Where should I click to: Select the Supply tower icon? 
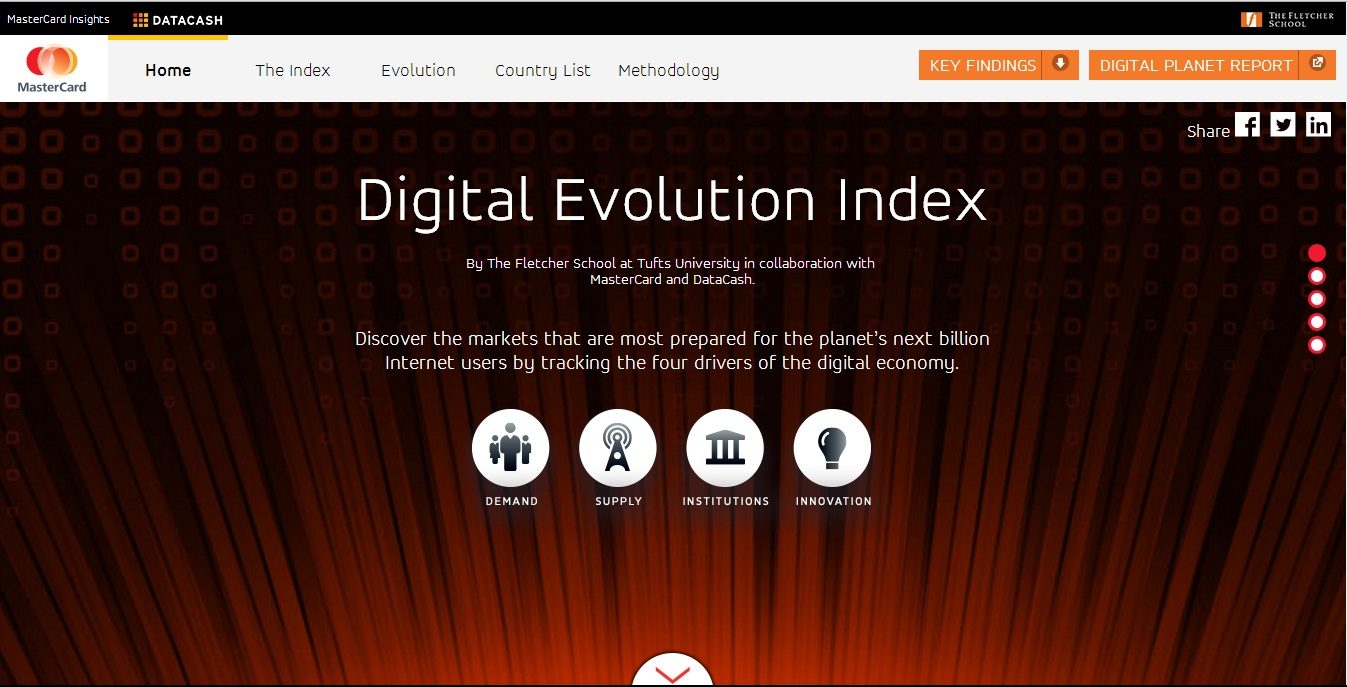coord(618,448)
